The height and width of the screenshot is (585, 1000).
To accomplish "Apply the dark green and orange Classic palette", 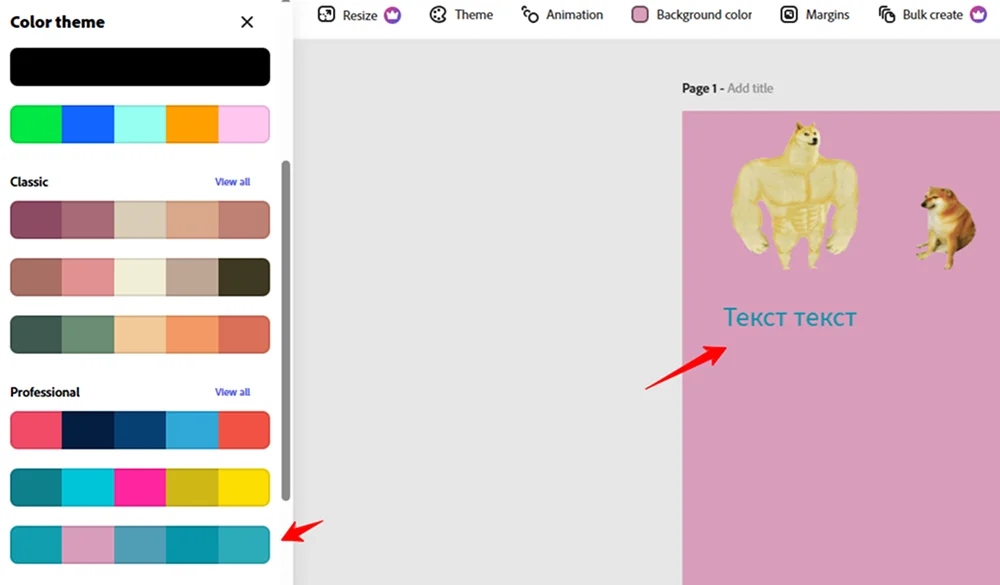I will 140,334.
